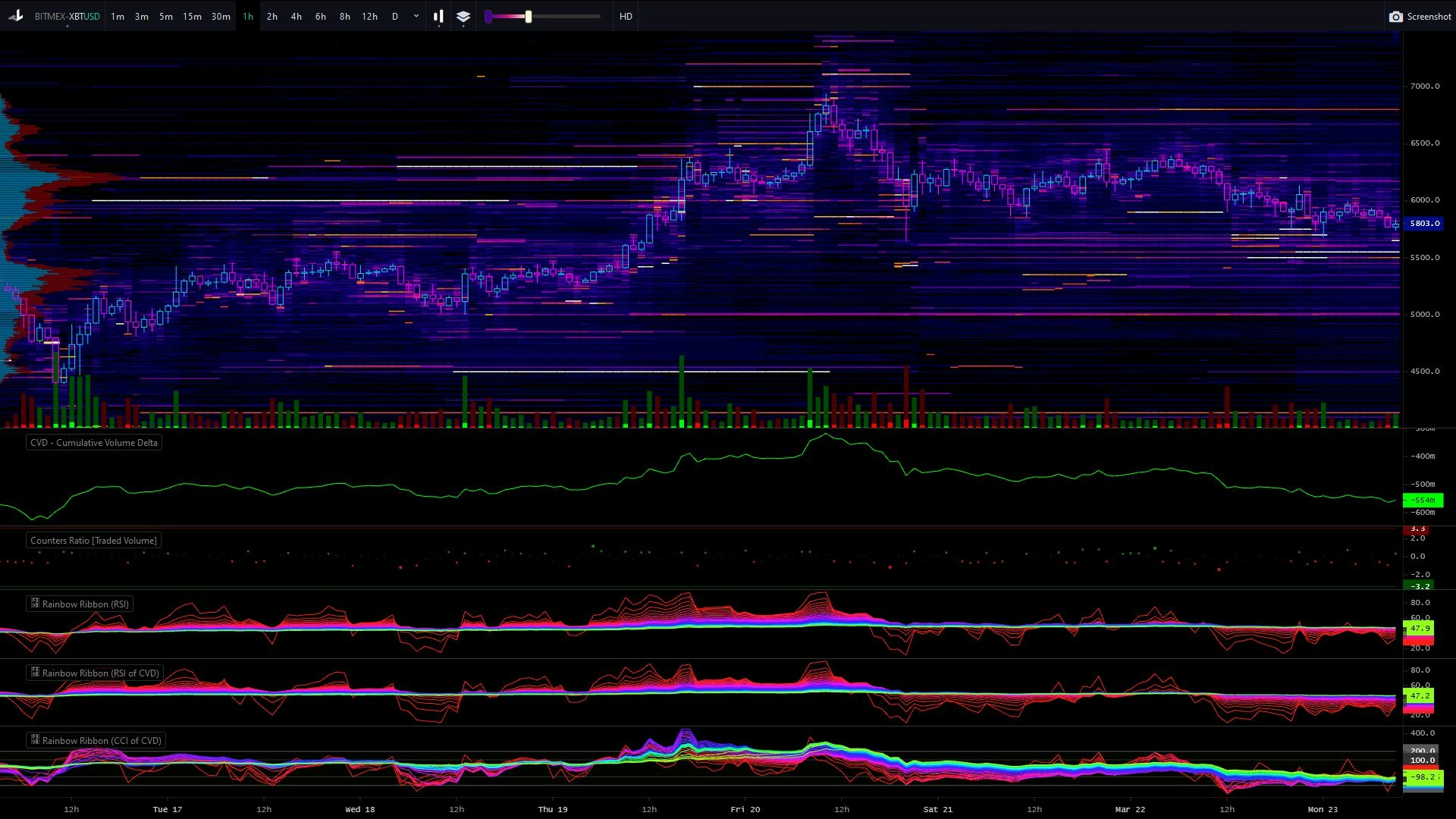Toggle the Counters Ratio [Traded Volume] indicator
This screenshot has width=1456, height=819.
point(93,540)
